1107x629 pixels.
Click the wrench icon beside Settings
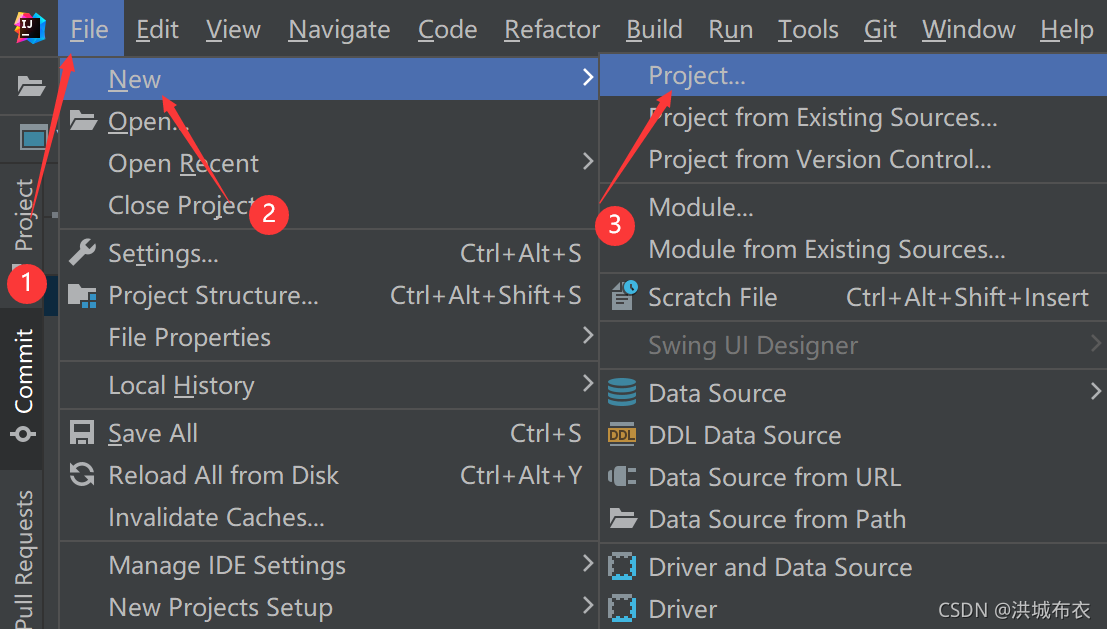82,253
